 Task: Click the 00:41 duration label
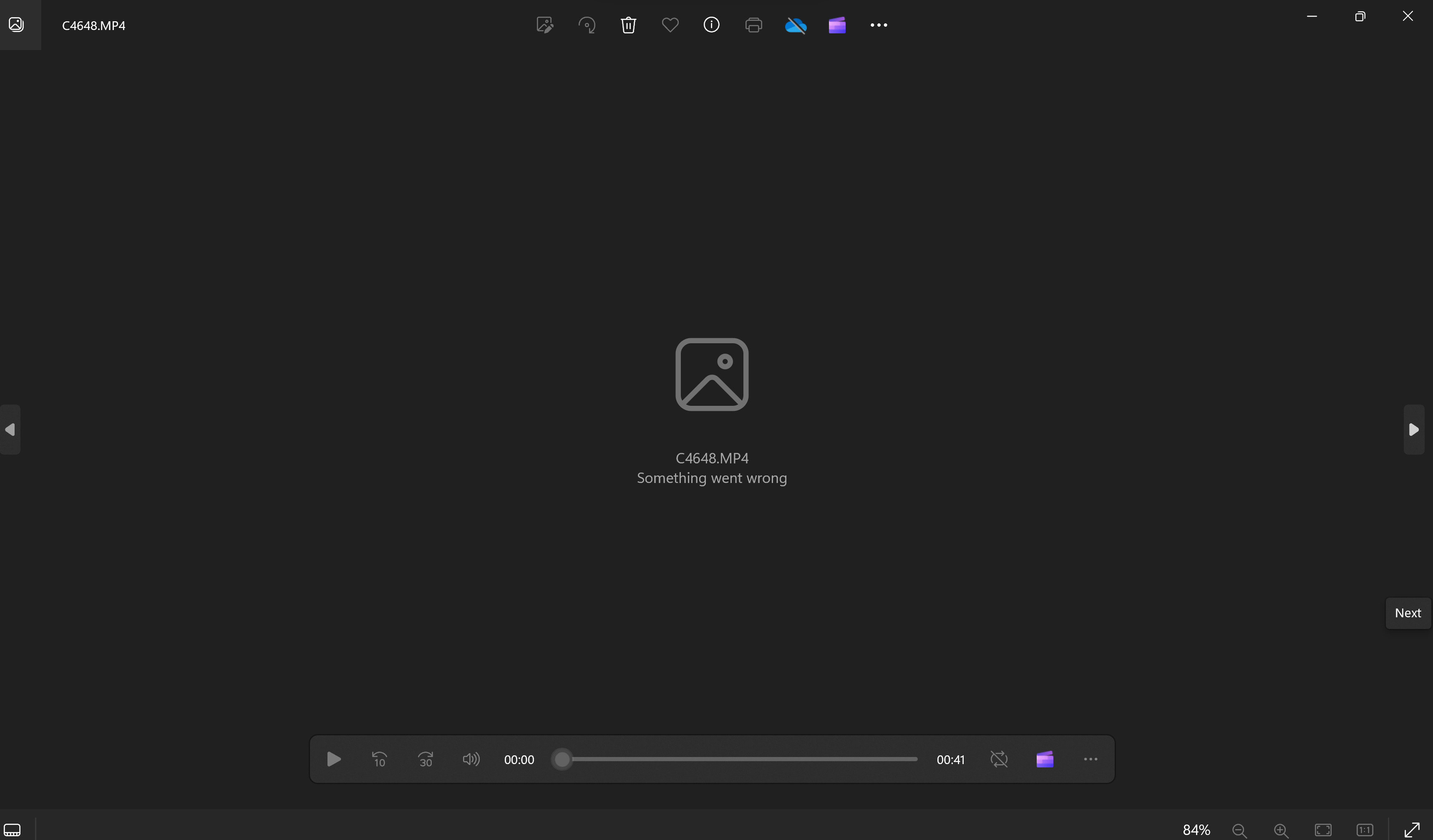tap(951, 760)
